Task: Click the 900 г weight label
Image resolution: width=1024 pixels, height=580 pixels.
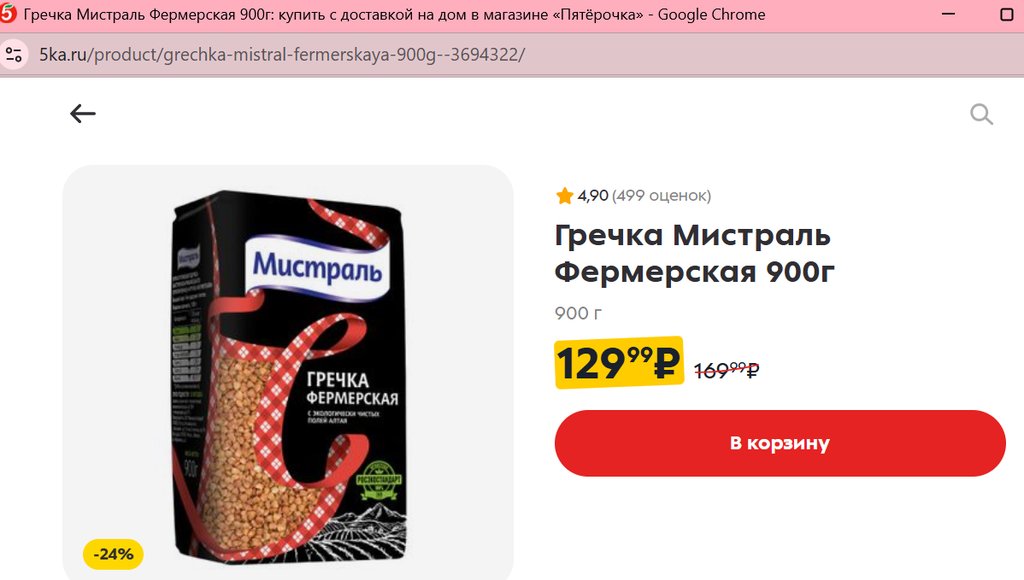Action: [578, 314]
